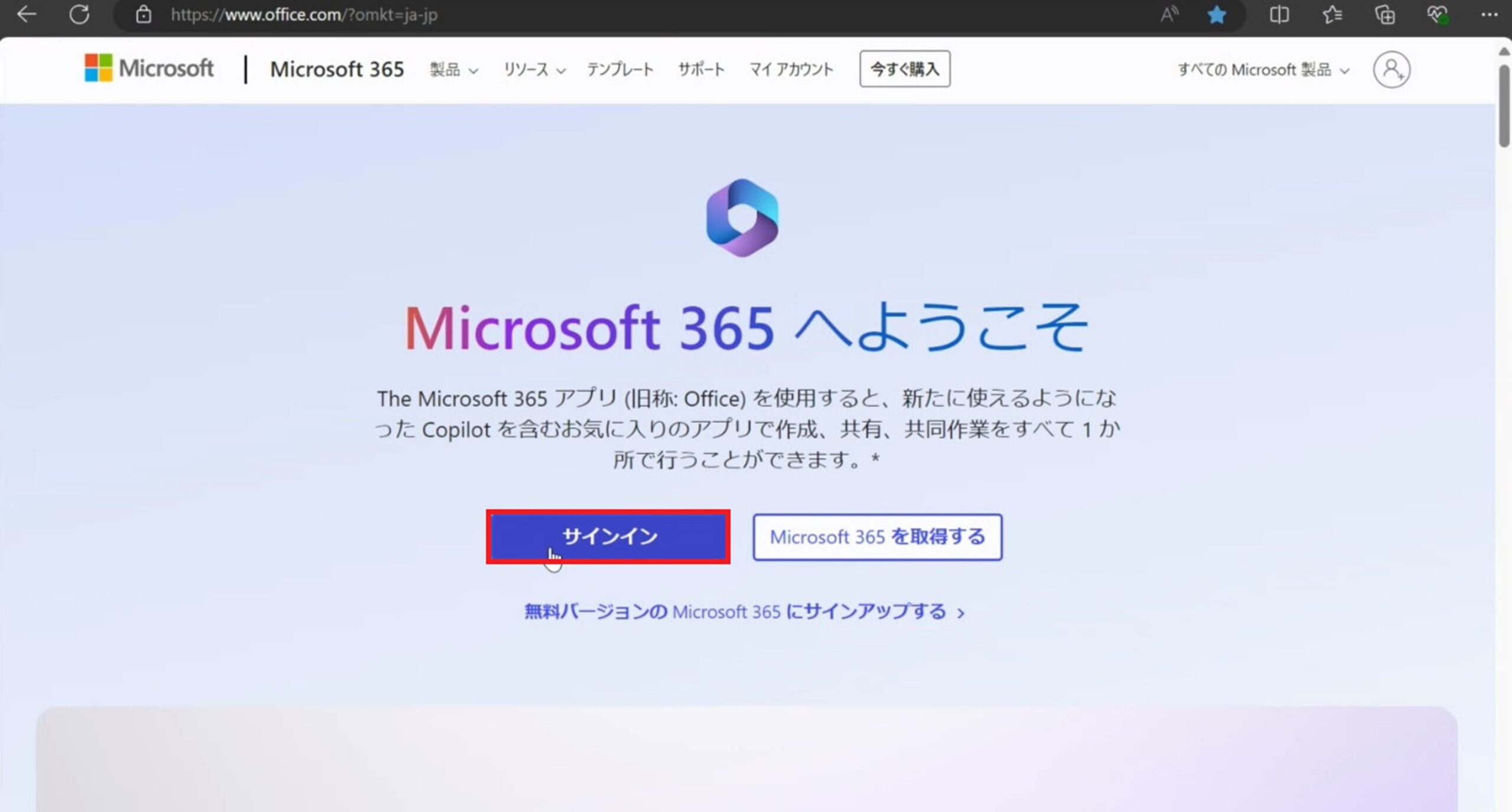Click the Microsoft 365 へようこそ heading
The image size is (1512, 812).
pyautogui.click(x=746, y=328)
